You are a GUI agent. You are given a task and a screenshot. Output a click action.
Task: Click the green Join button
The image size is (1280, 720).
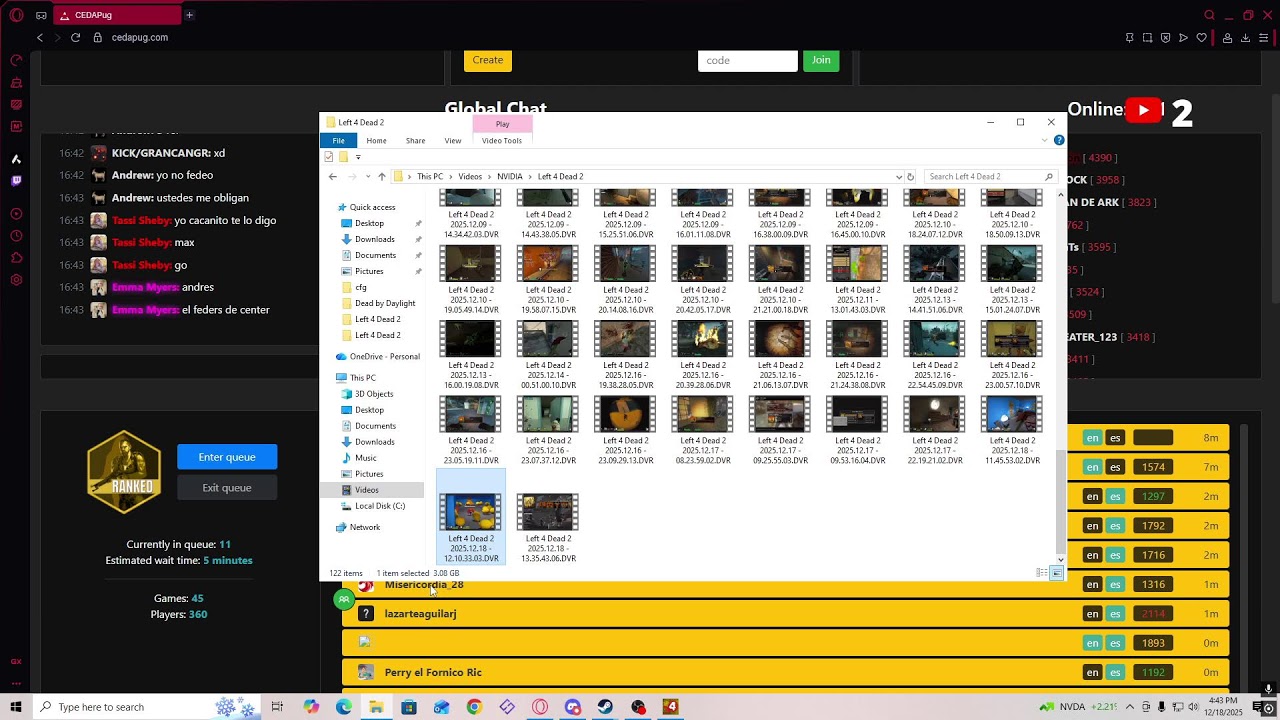tap(821, 60)
